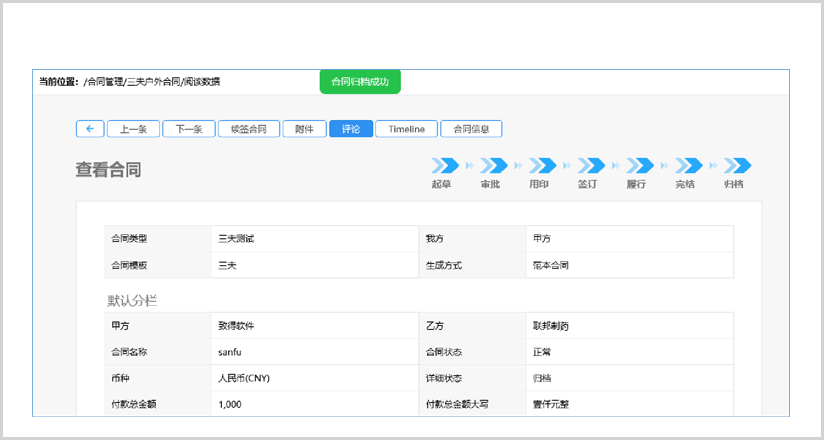
Task: Click the 默认分栏 section title
Action: tap(132, 301)
